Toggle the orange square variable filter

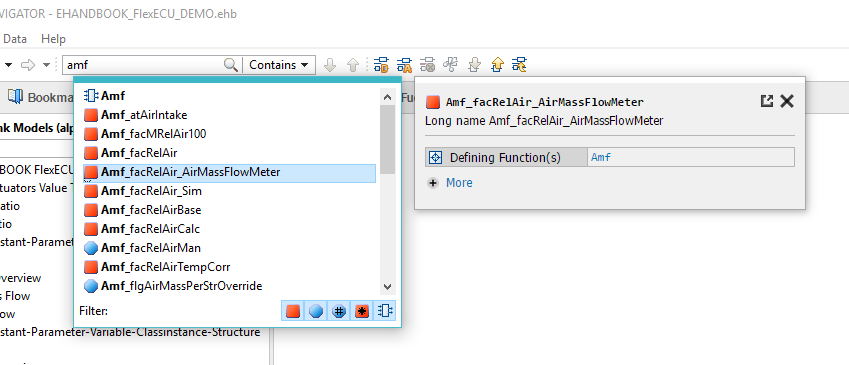coord(293,311)
